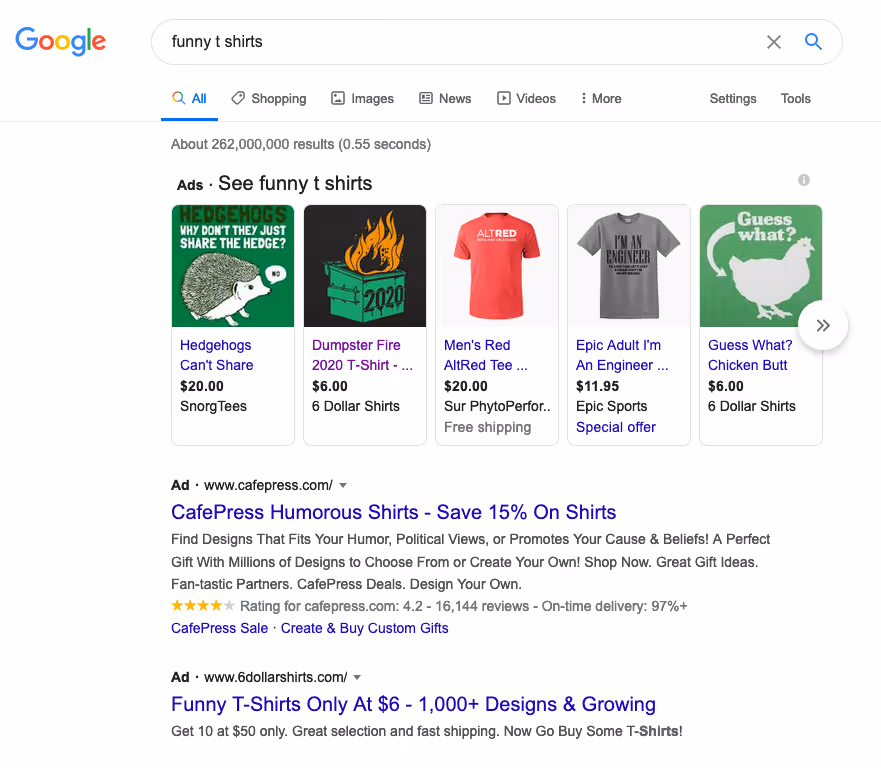Open the CafePress Humorous Shirts ad title
Screen dimensions: 881x768
click(393, 512)
